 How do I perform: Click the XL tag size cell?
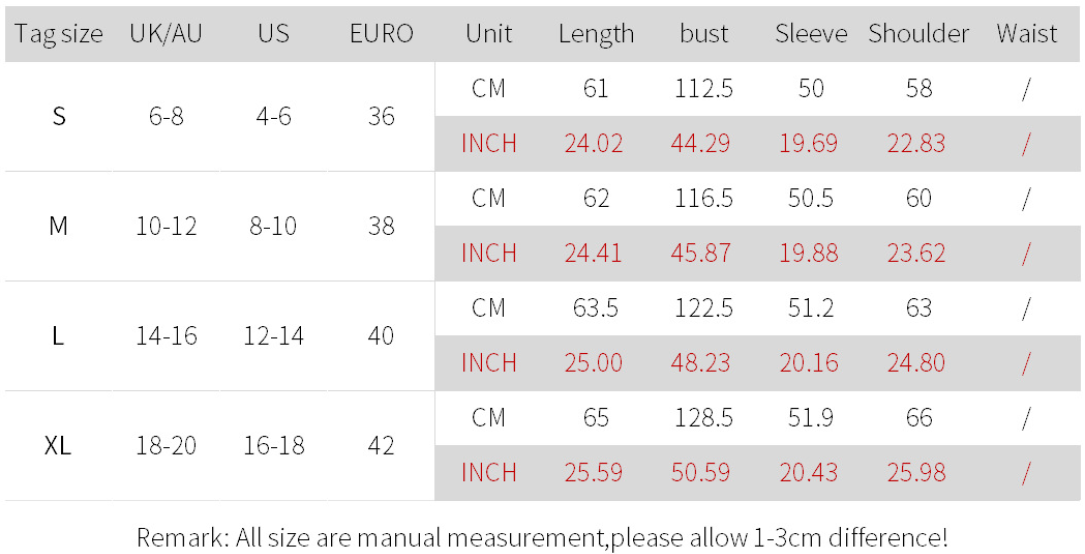(x=59, y=446)
